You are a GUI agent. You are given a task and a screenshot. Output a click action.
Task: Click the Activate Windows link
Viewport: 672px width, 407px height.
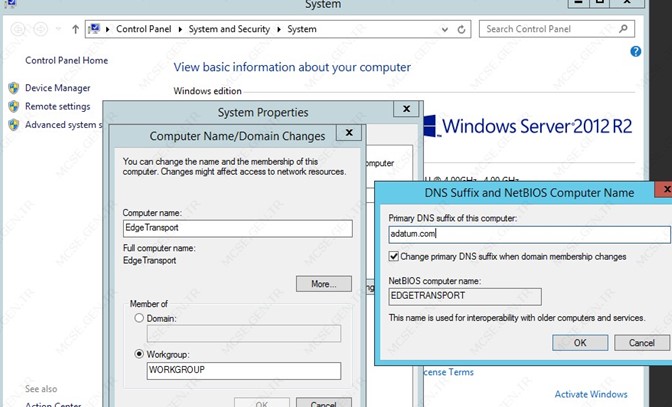[x=591, y=394]
